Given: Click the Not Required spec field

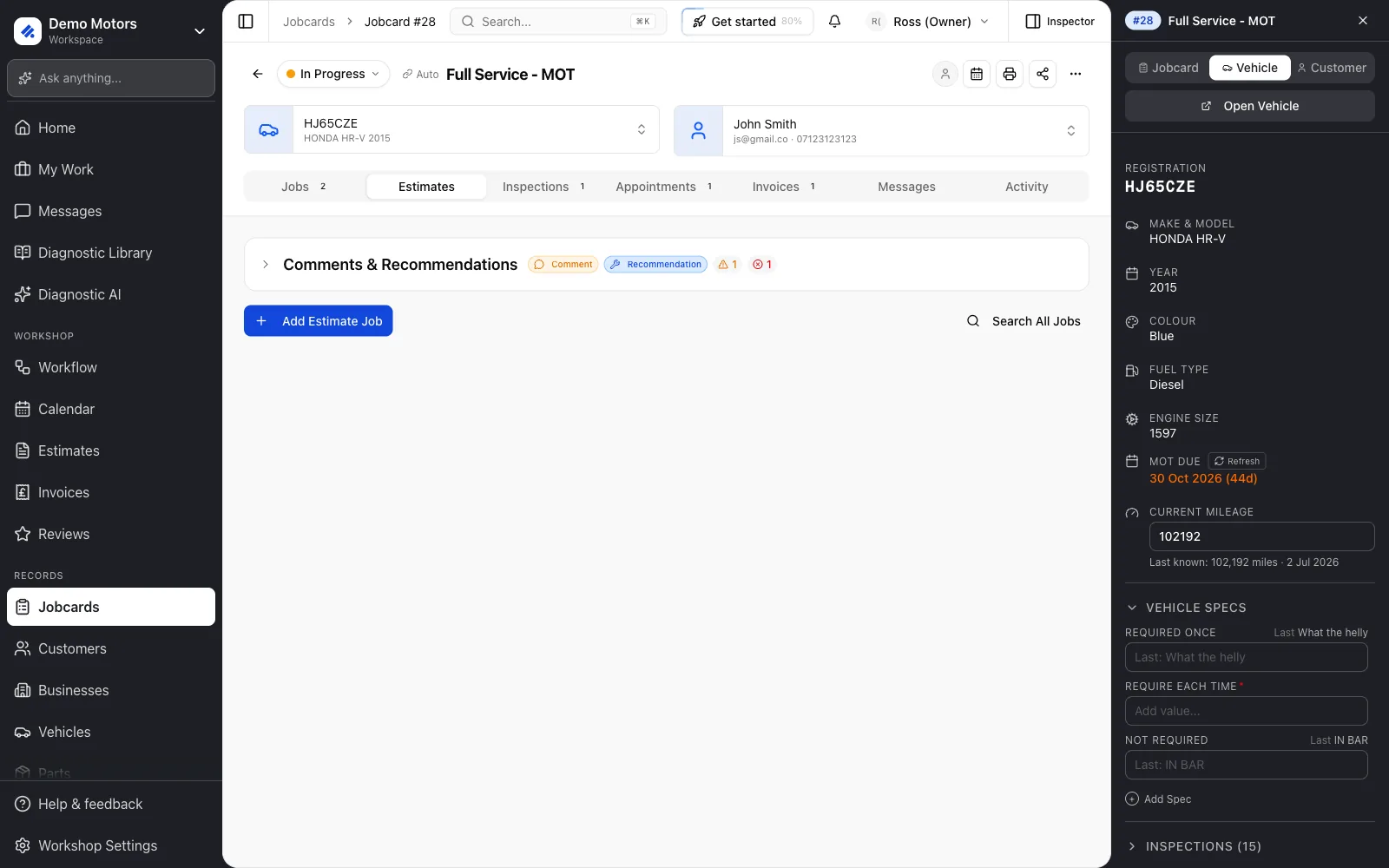Looking at the screenshot, I should click(x=1247, y=765).
